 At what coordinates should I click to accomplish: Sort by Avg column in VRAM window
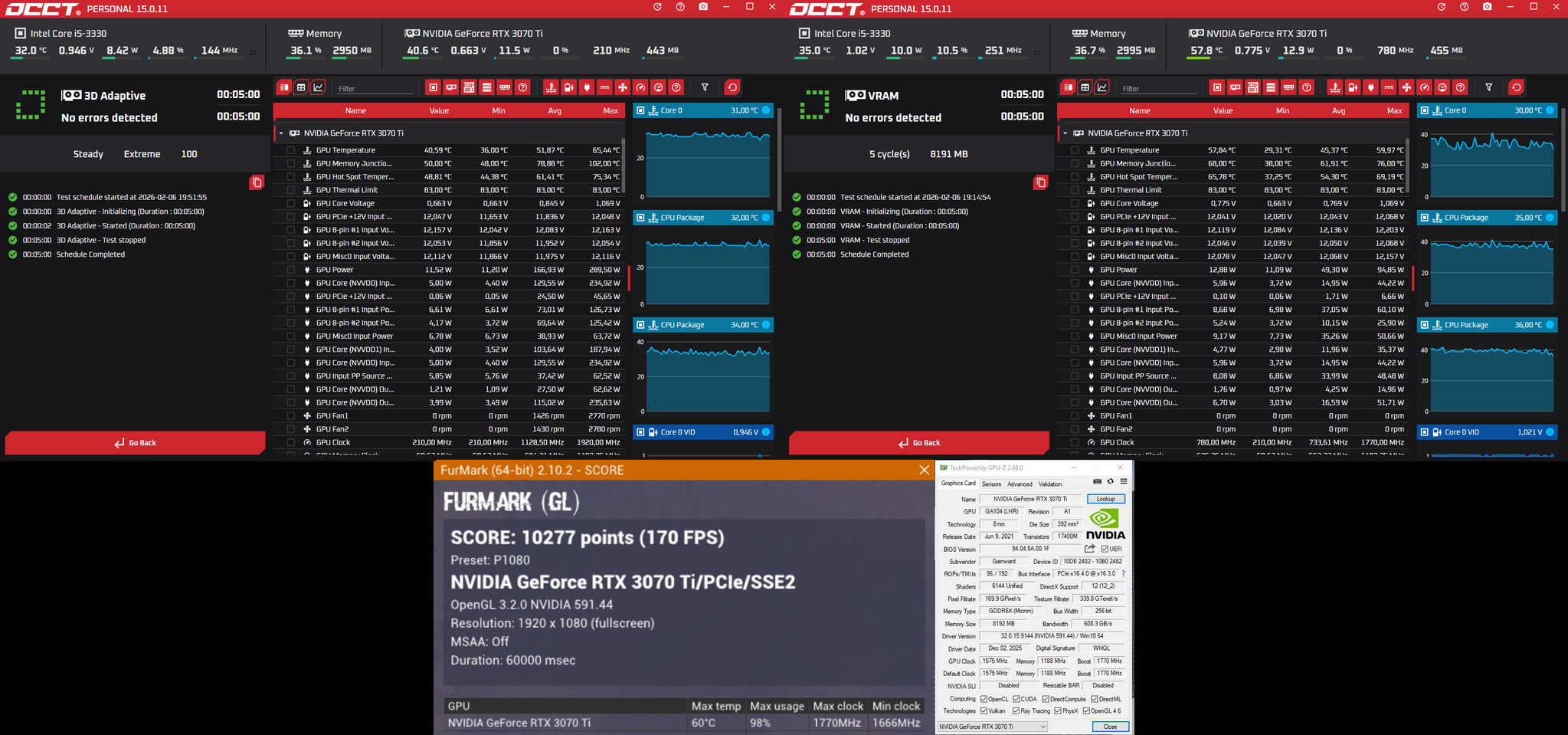pos(1338,111)
